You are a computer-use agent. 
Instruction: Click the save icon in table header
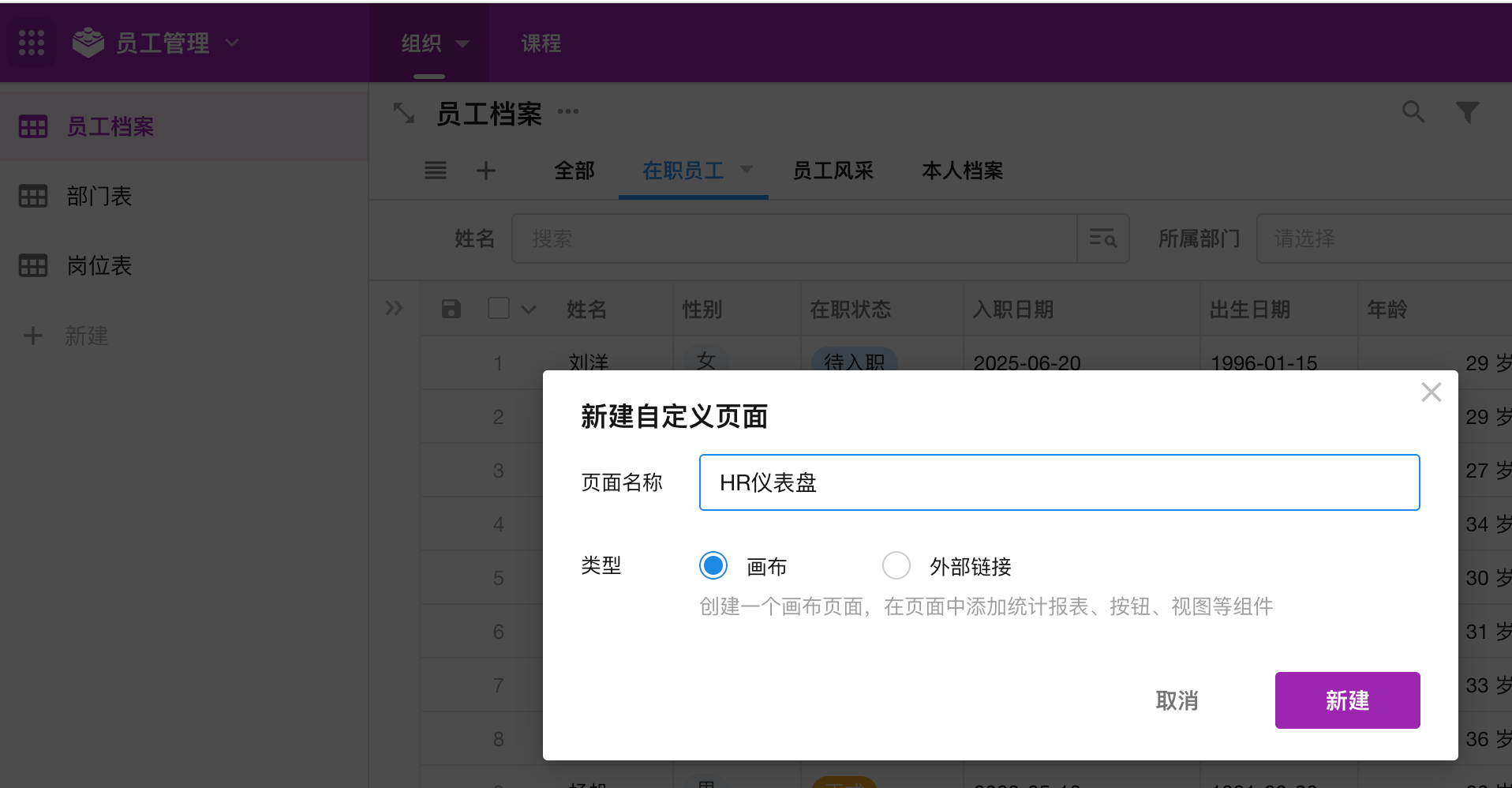coord(451,309)
